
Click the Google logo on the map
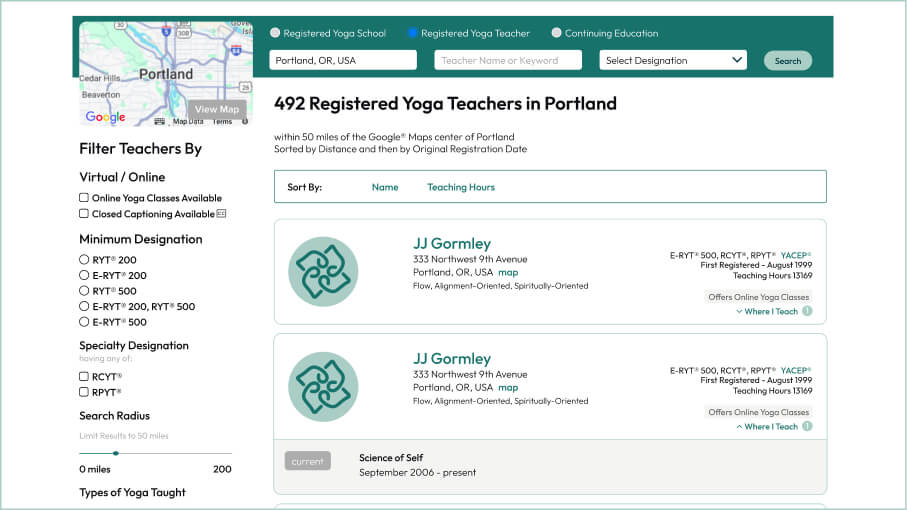point(105,117)
